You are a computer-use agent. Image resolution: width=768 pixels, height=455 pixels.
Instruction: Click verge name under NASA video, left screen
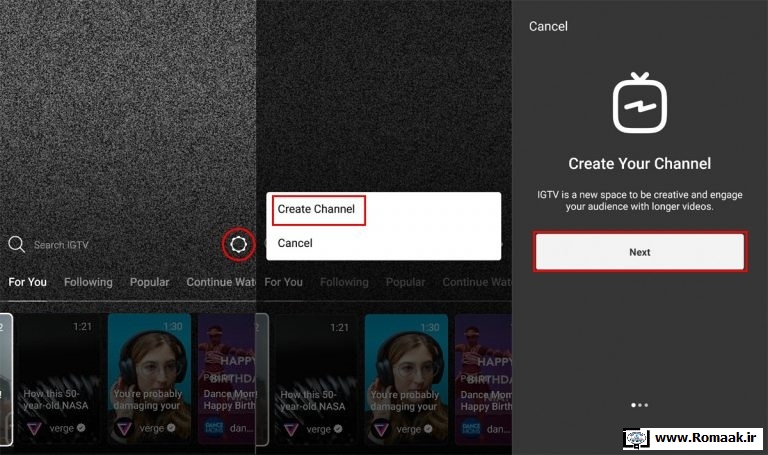tap(61, 428)
